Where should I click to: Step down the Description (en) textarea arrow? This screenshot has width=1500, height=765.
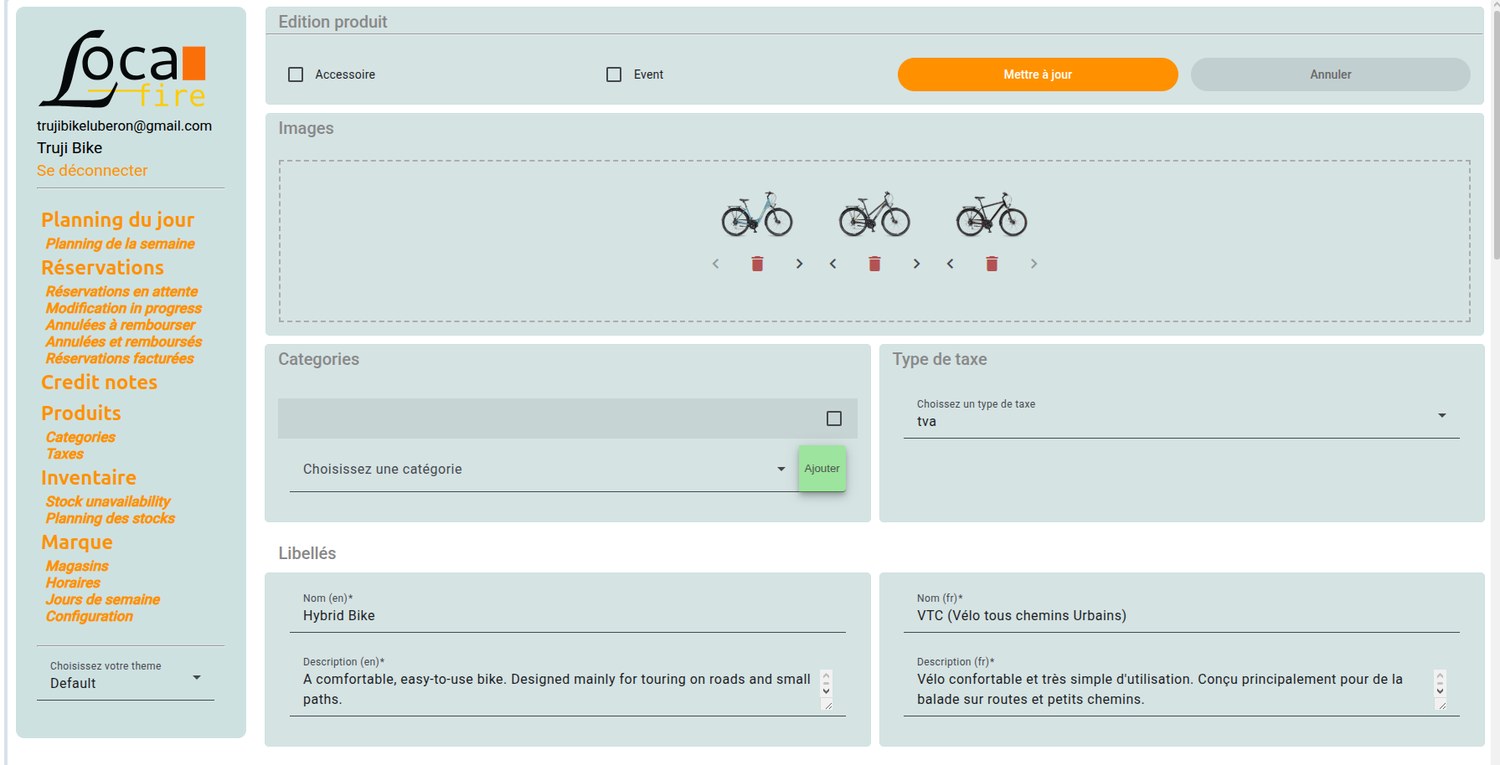pyautogui.click(x=826, y=690)
